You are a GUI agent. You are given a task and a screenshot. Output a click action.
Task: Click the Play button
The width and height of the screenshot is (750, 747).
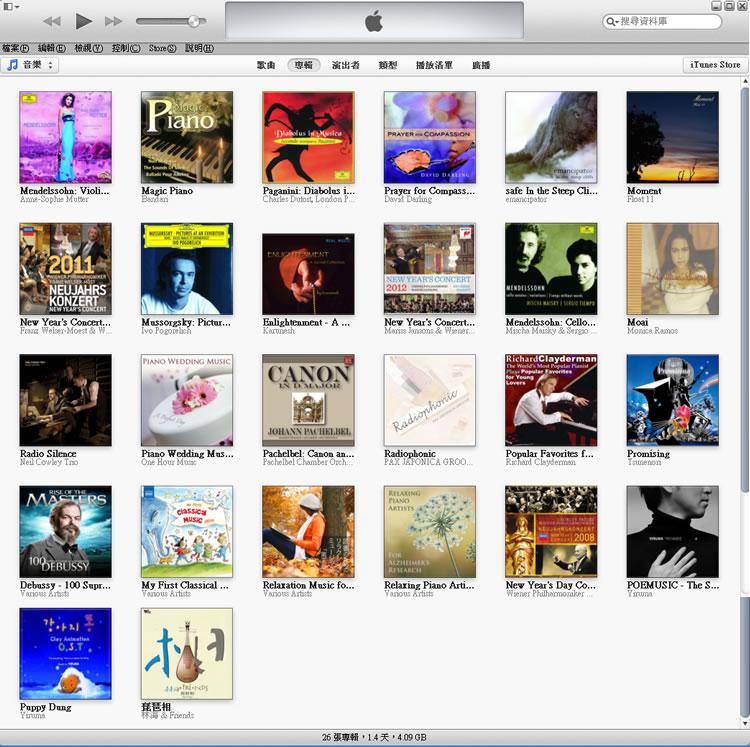pos(84,21)
